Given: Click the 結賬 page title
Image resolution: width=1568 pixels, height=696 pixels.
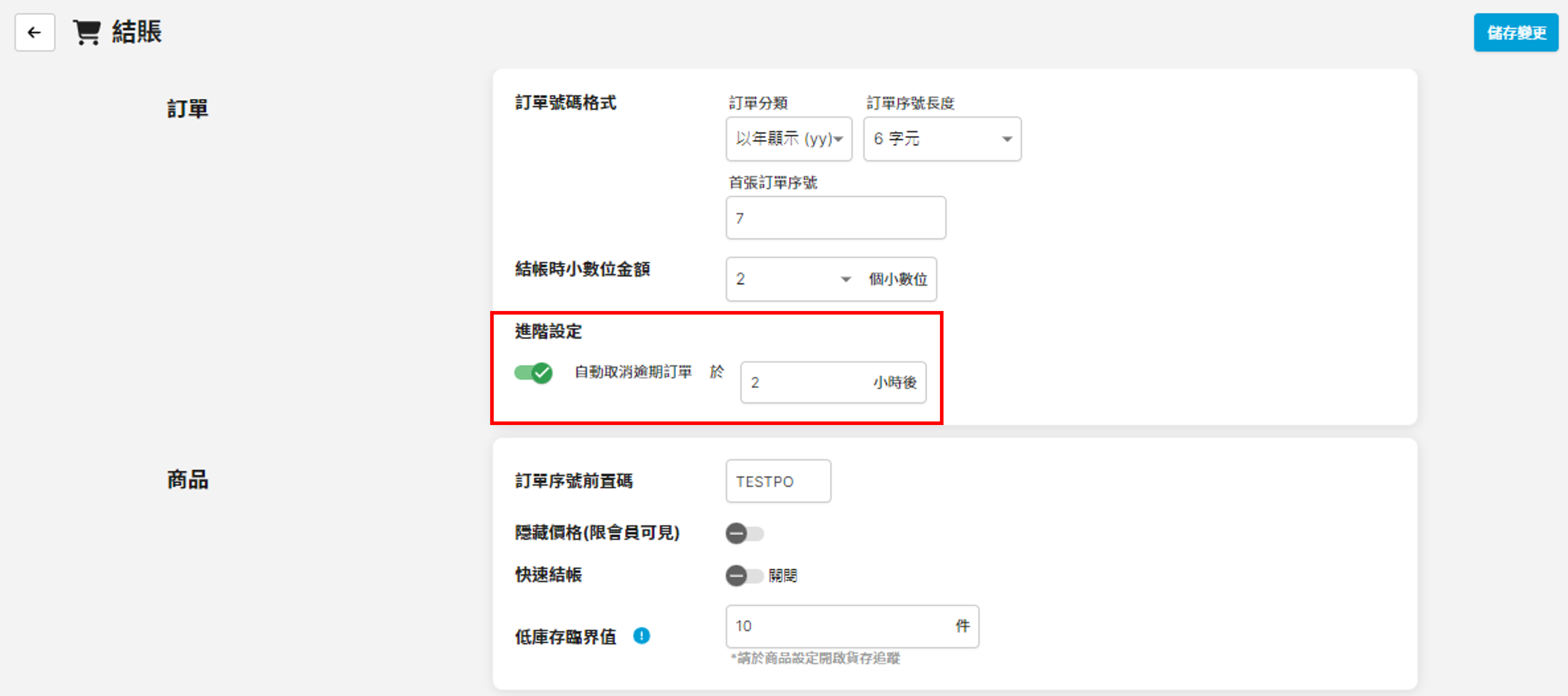Looking at the screenshot, I should (x=137, y=32).
